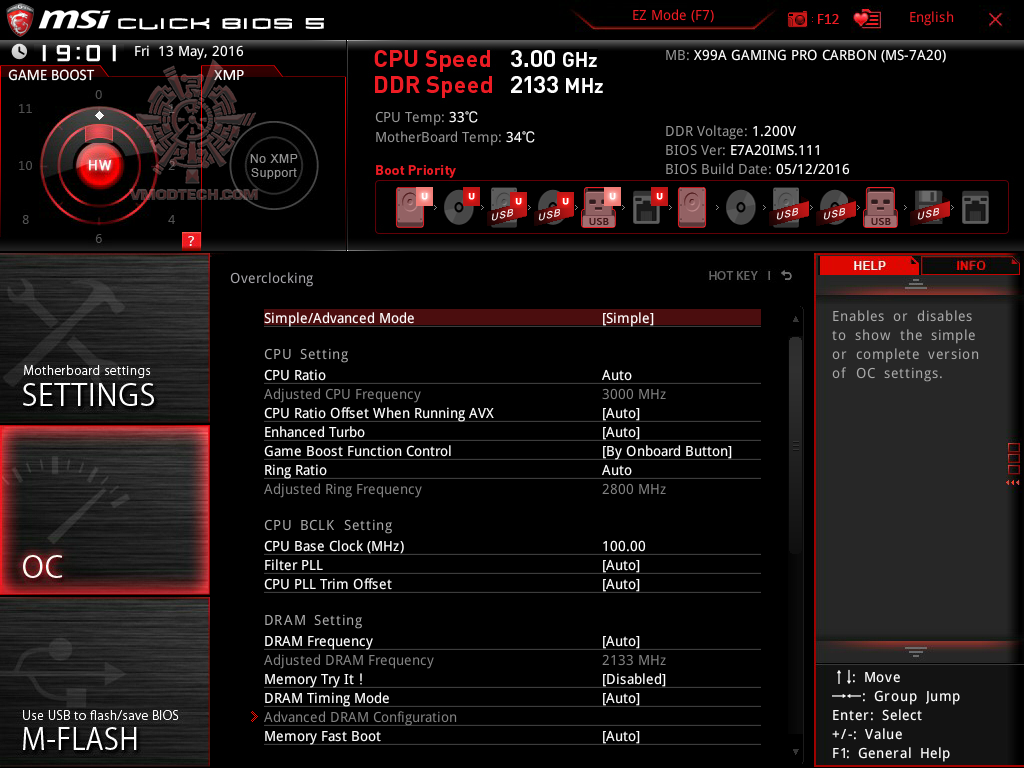The height and width of the screenshot is (768, 1024).
Task: Click the F12 screenshot camera icon
Action: click(x=797, y=19)
